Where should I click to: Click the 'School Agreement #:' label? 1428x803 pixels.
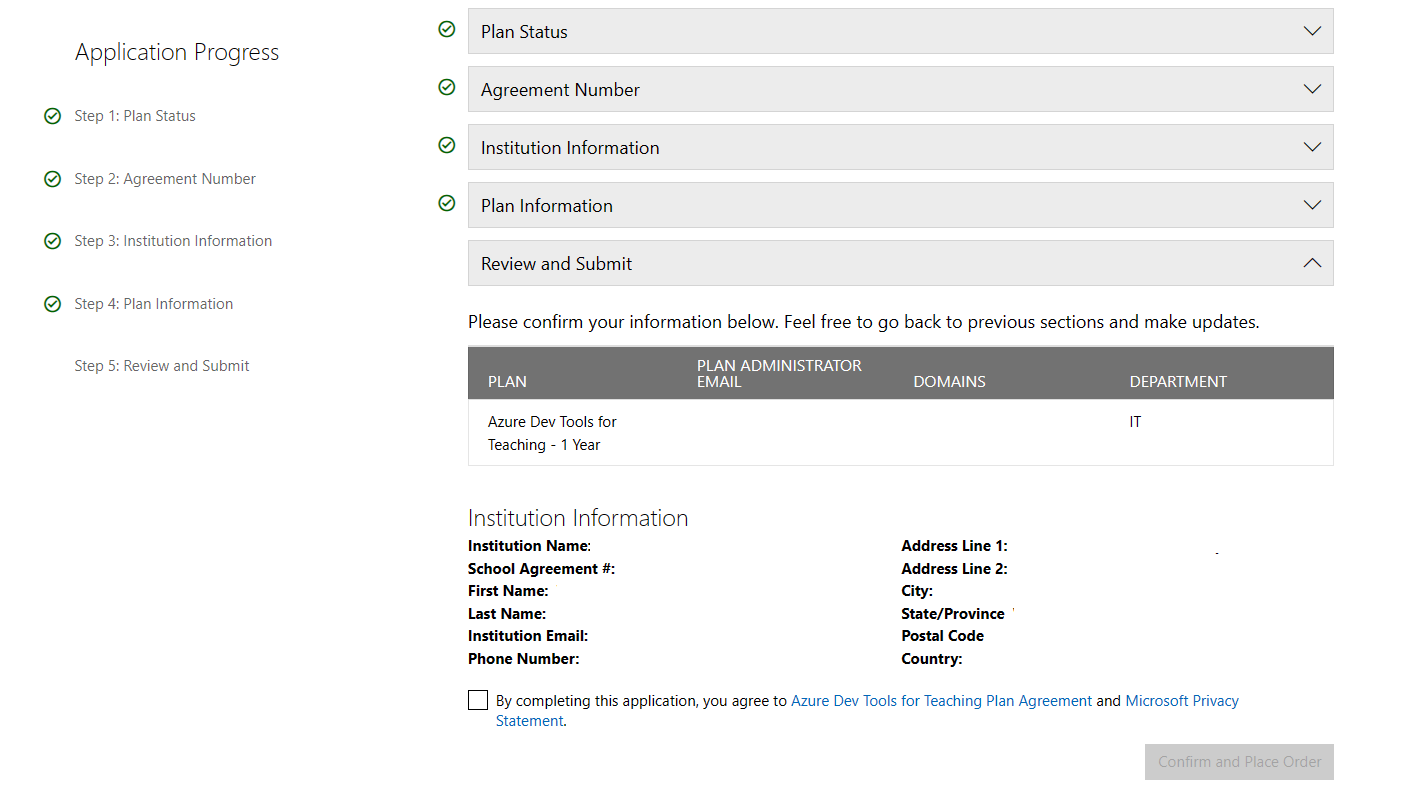pos(541,569)
